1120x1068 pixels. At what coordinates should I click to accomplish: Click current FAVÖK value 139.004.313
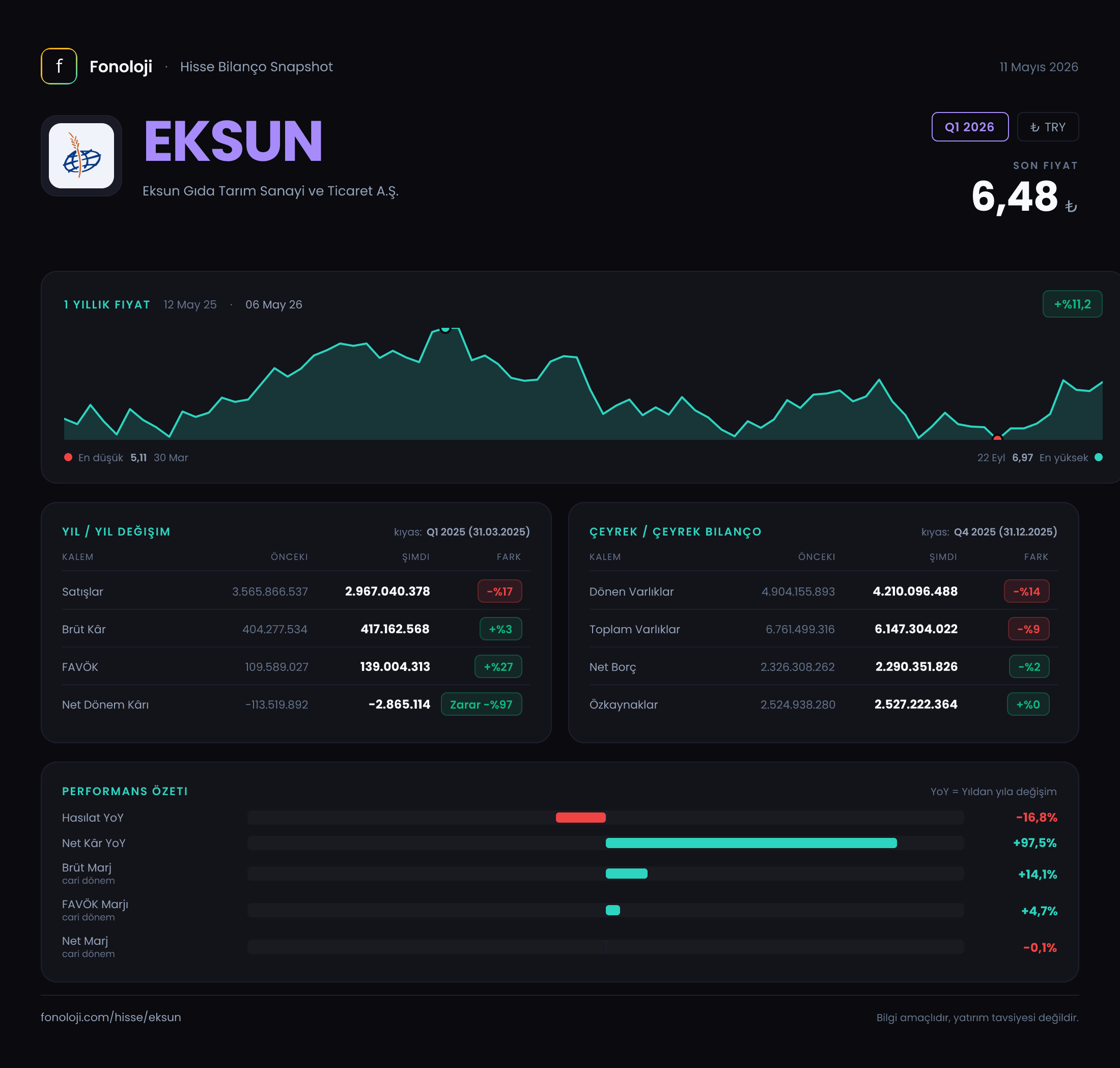coord(395,666)
